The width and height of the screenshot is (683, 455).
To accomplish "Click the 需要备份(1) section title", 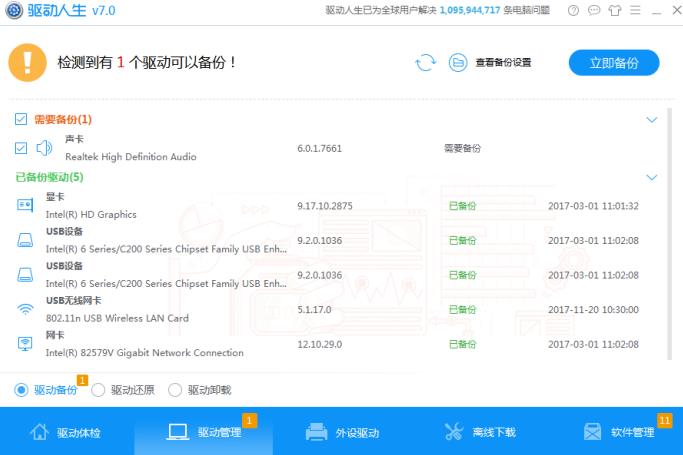I will [x=63, y=119].
